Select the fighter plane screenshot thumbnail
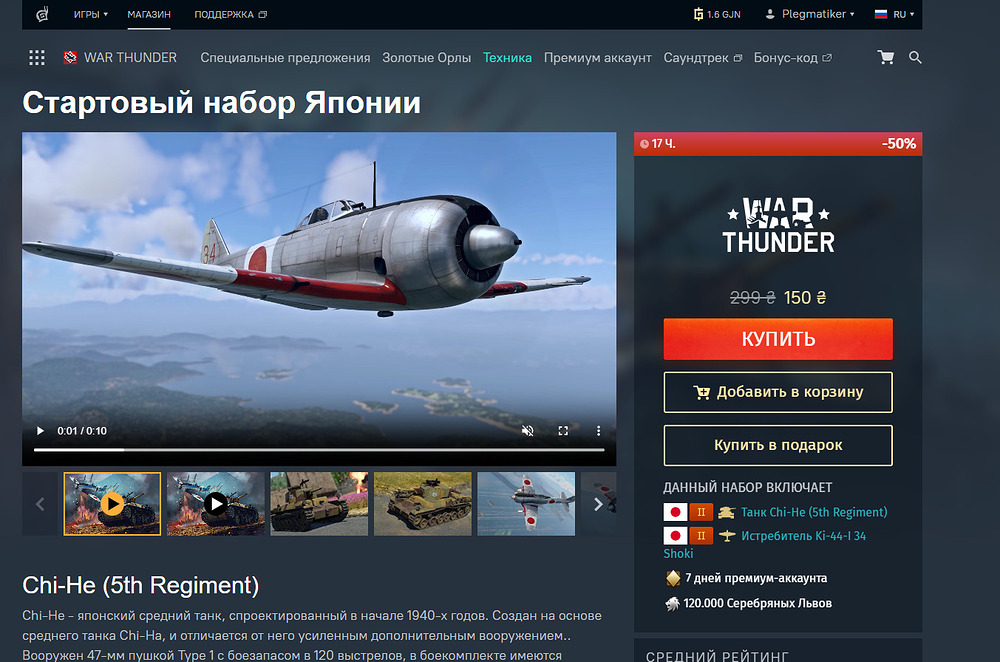The width and height of the screenshot is (1000, 662). [526, 504]
